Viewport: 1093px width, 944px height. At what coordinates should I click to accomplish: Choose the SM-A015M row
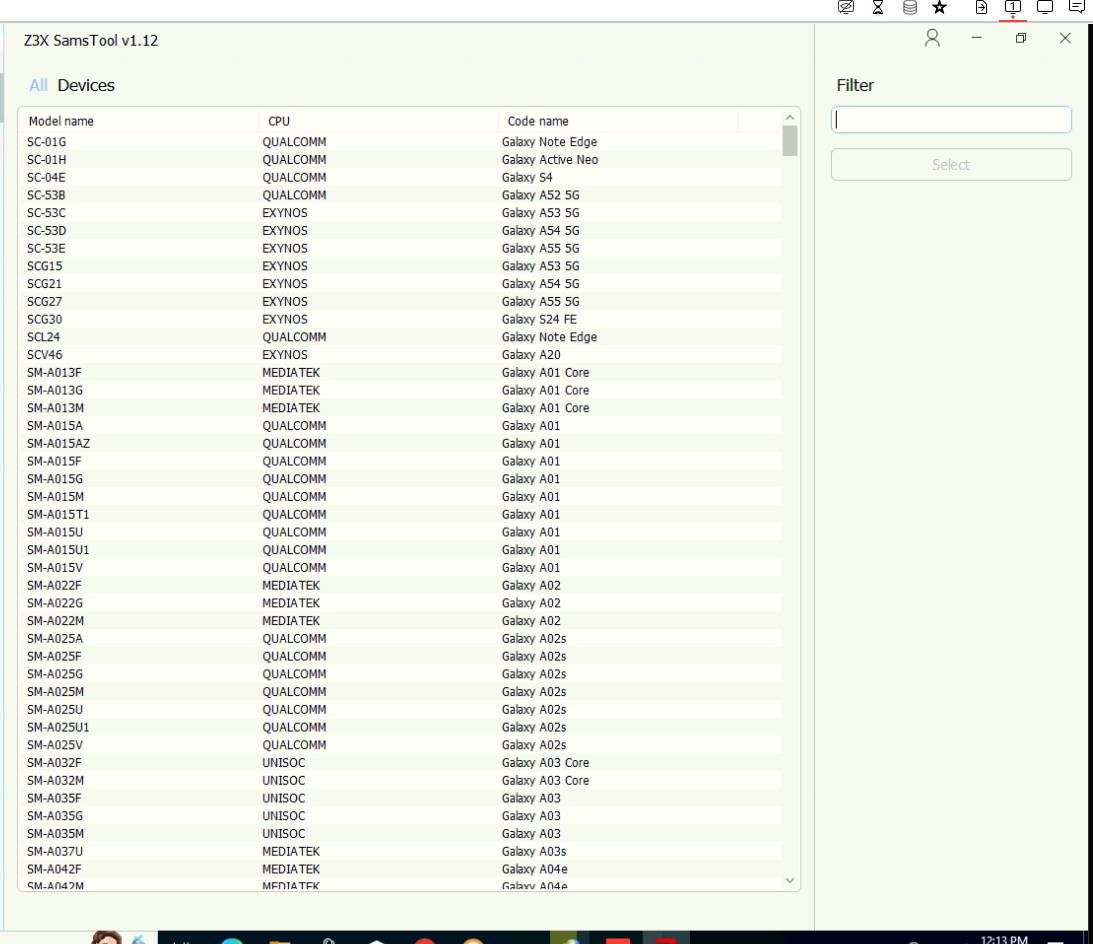[x=401, y=497]
